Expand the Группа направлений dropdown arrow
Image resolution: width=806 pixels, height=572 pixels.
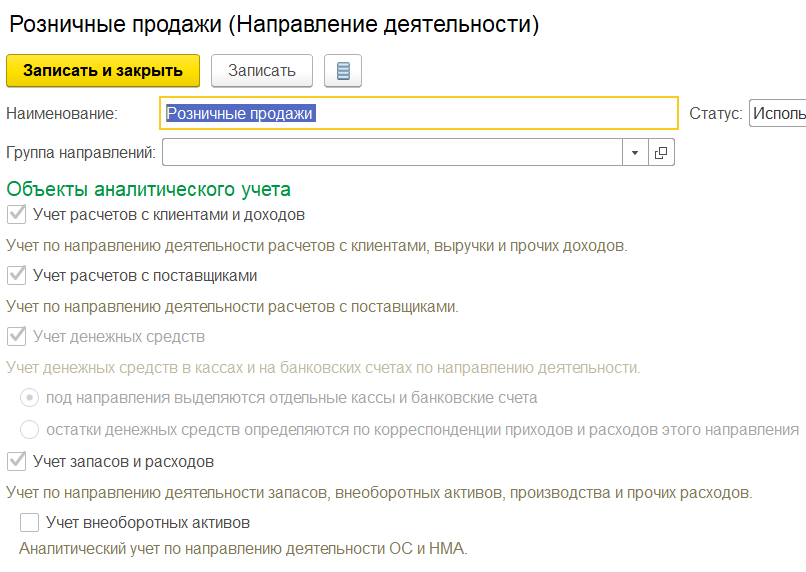click(636, 152)
